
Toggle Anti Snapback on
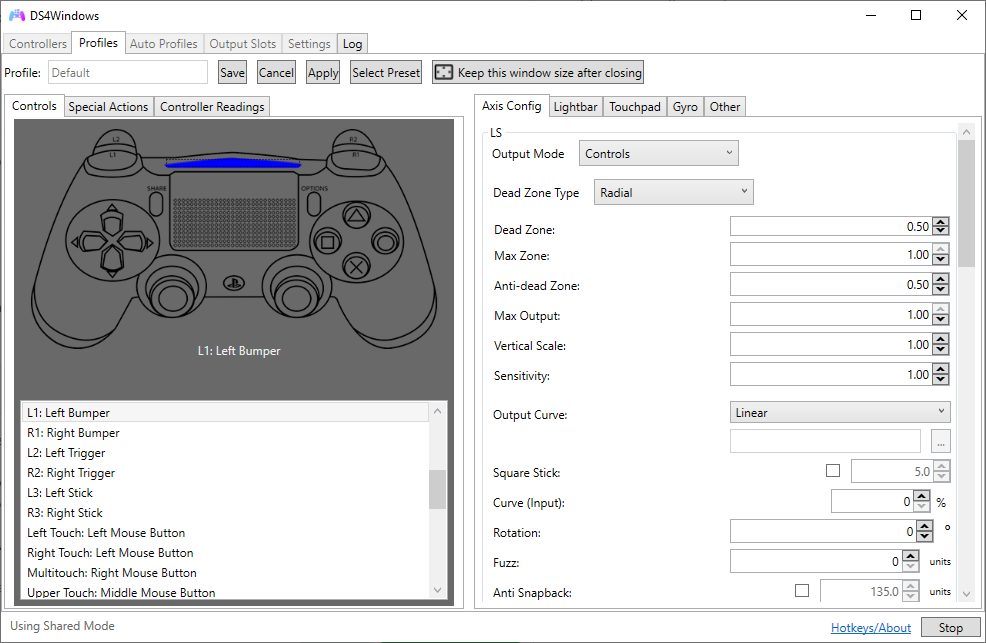(x=801, y=591)
